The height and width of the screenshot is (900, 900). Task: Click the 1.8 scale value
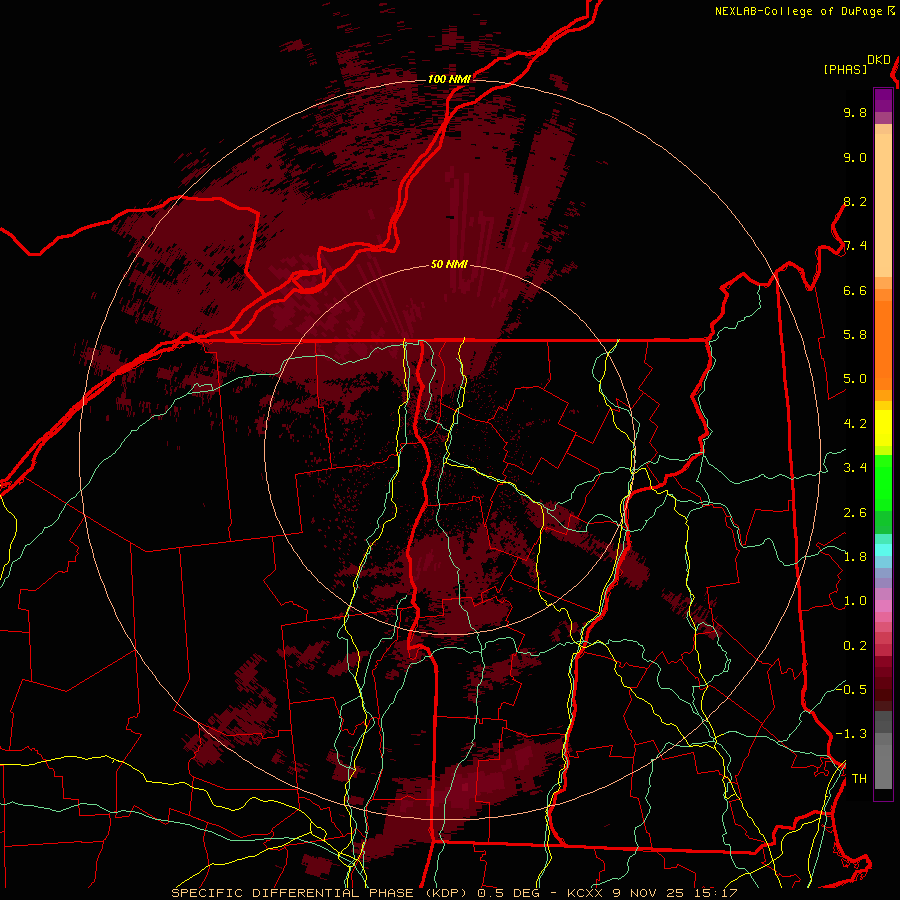tap(855, 557)
